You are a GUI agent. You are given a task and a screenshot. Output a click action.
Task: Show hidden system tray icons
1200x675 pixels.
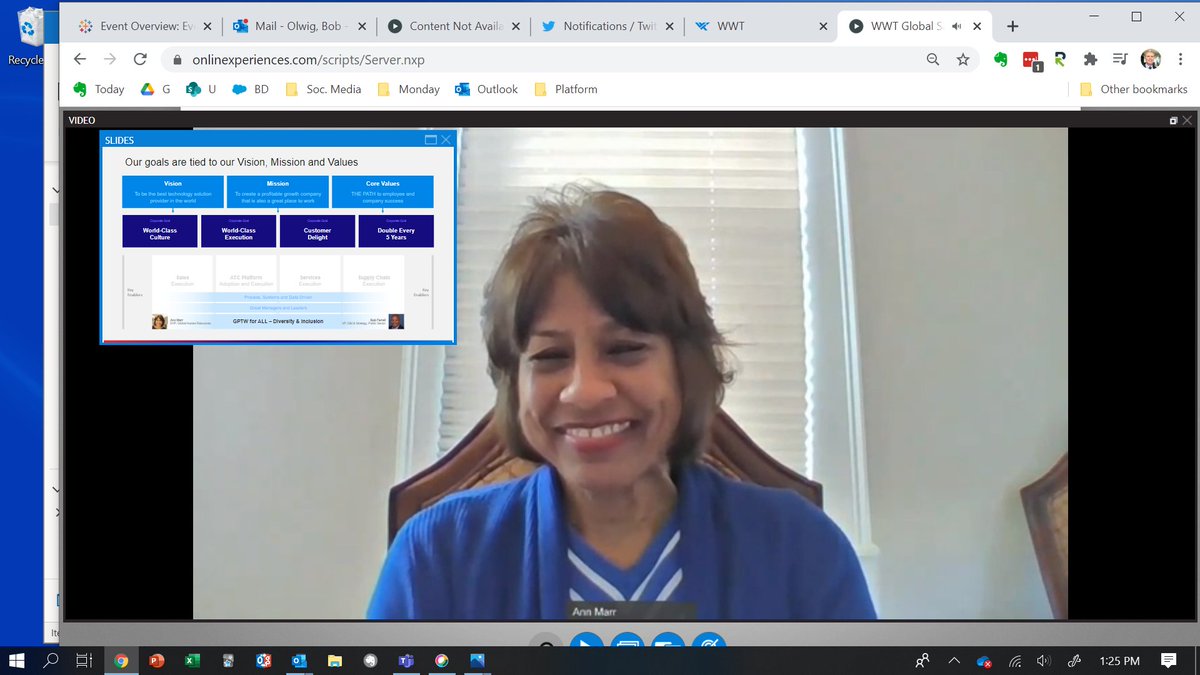click(953, 661)
